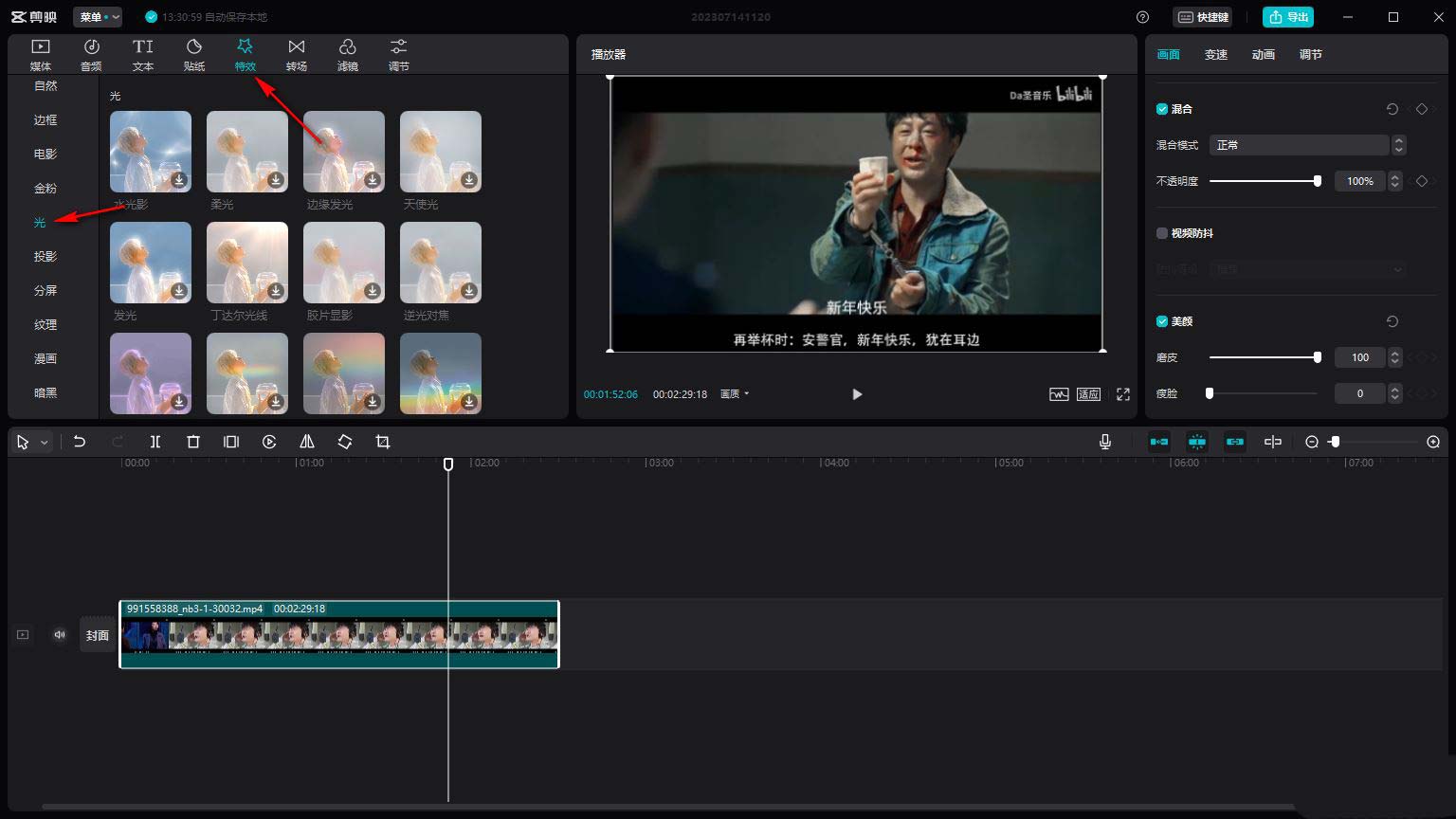Expand the selection tool mode dropdown arrow
The height and width of the screenshot is (819, 1456).
(44, 443)
